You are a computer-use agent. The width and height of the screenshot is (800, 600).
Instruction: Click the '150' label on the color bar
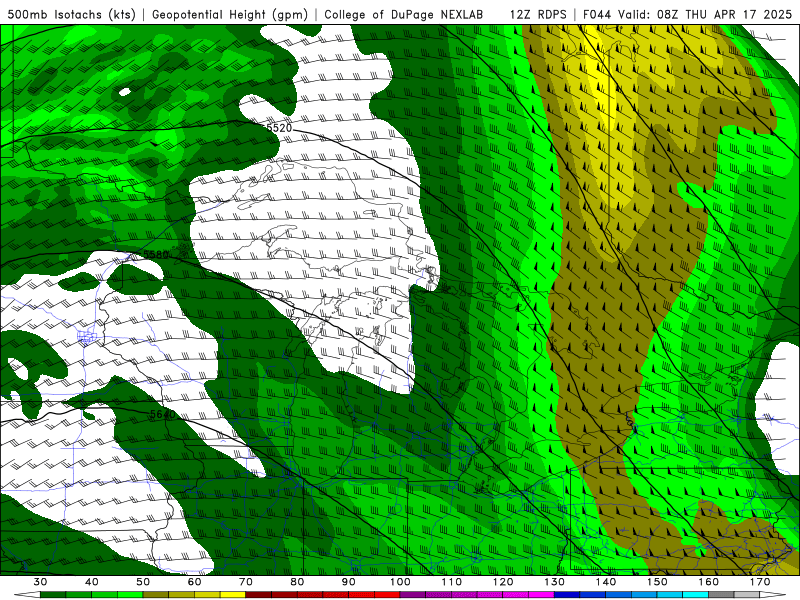[657, 582]
